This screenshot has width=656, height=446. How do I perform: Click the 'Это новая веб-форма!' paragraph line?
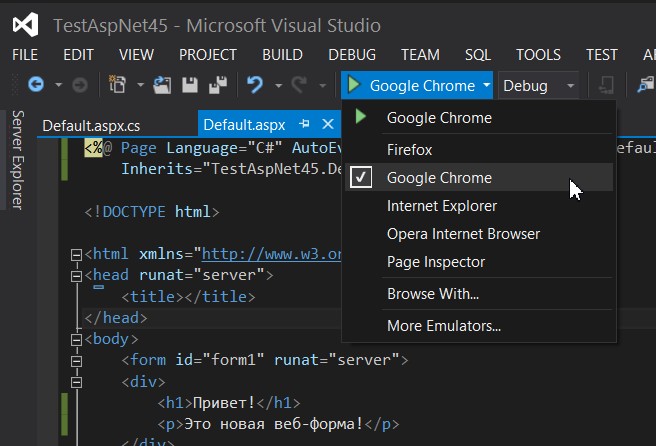pos(278,424)
